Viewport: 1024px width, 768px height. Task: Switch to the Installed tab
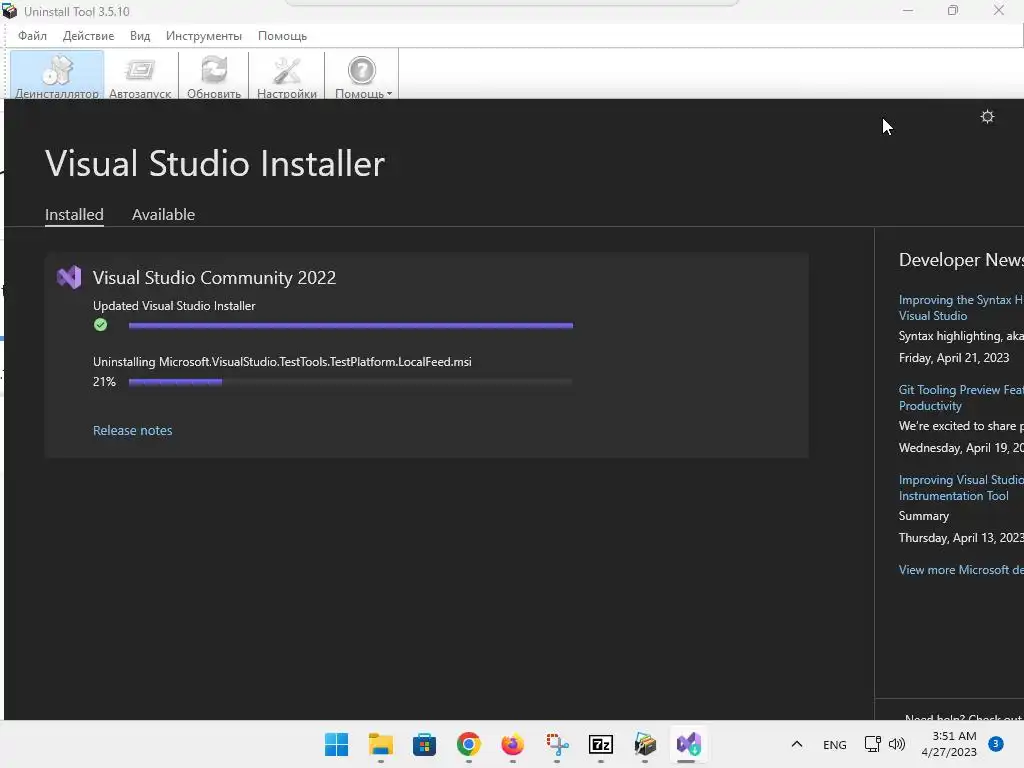point(74,214)
